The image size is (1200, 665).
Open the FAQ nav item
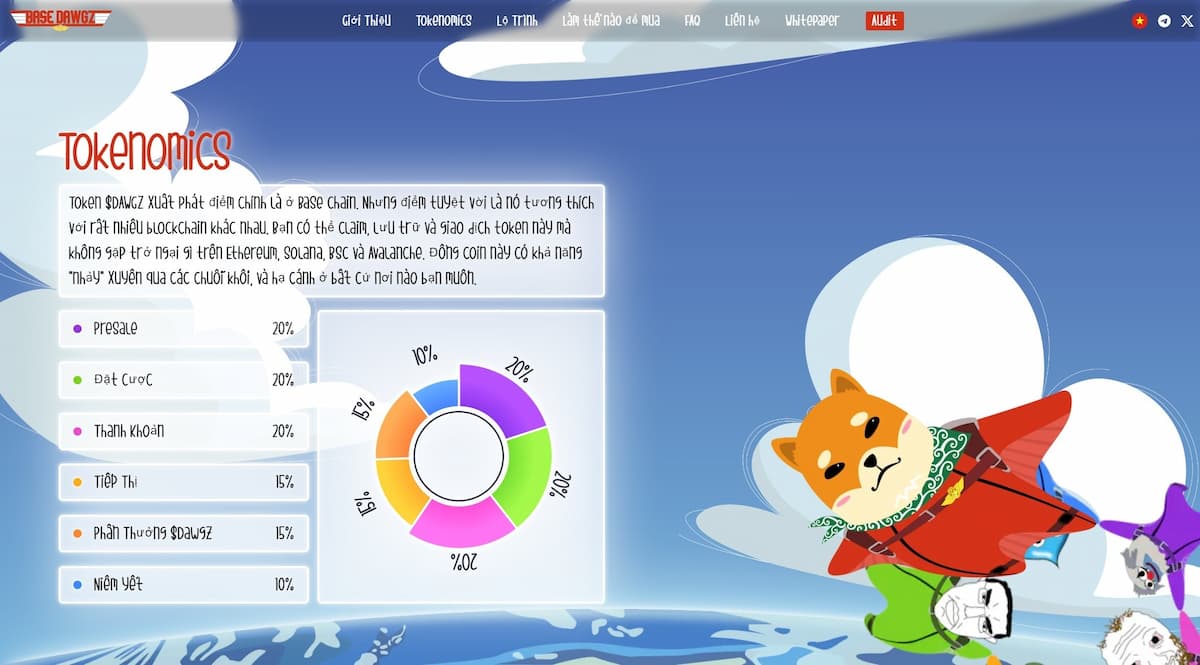click(692, 20)
